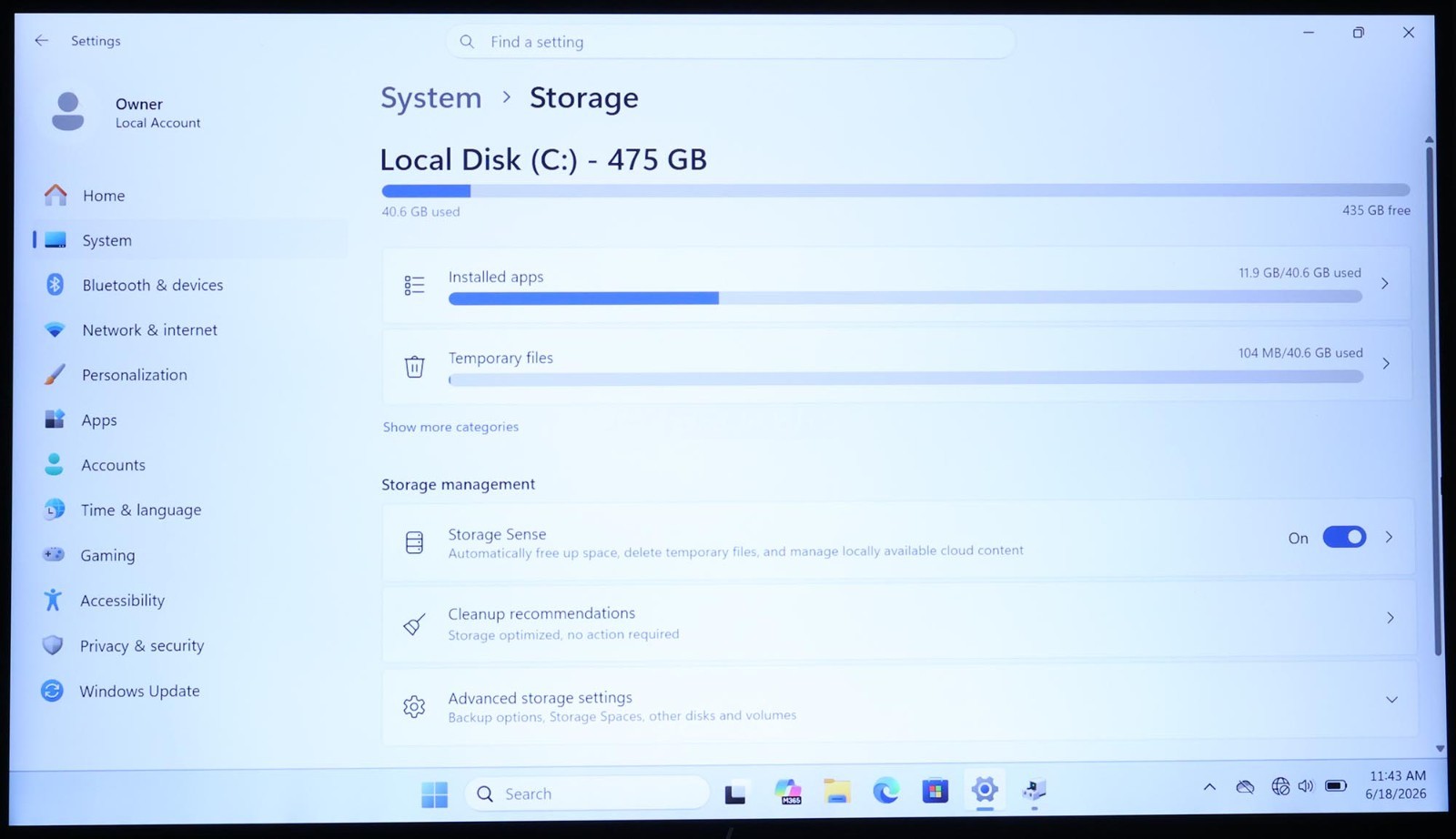Click the volume speaker tray icon
The width and height of the screenshot is (1456, 839).
coord(1306,785)
